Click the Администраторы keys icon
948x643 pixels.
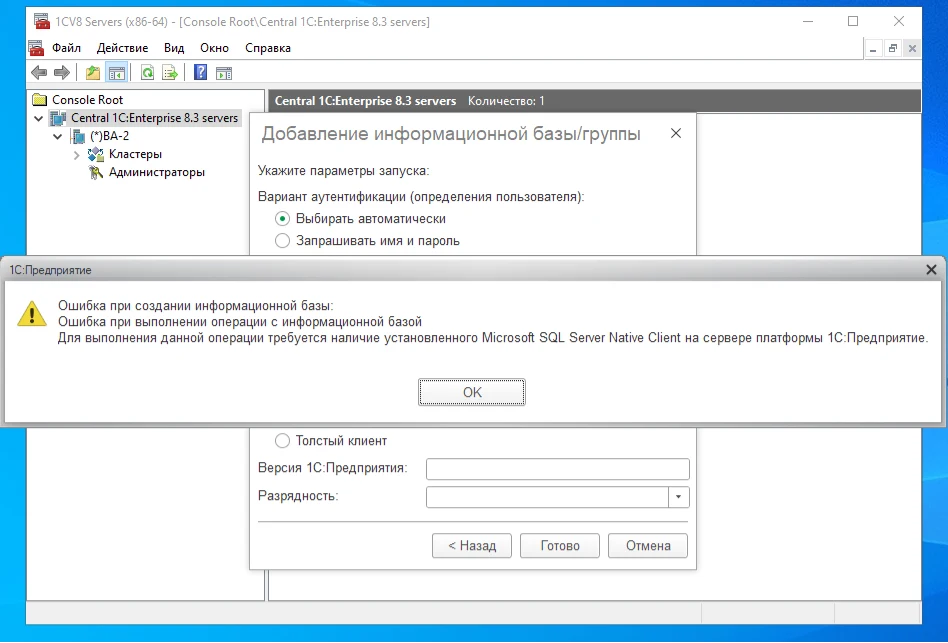coord(96,172)
